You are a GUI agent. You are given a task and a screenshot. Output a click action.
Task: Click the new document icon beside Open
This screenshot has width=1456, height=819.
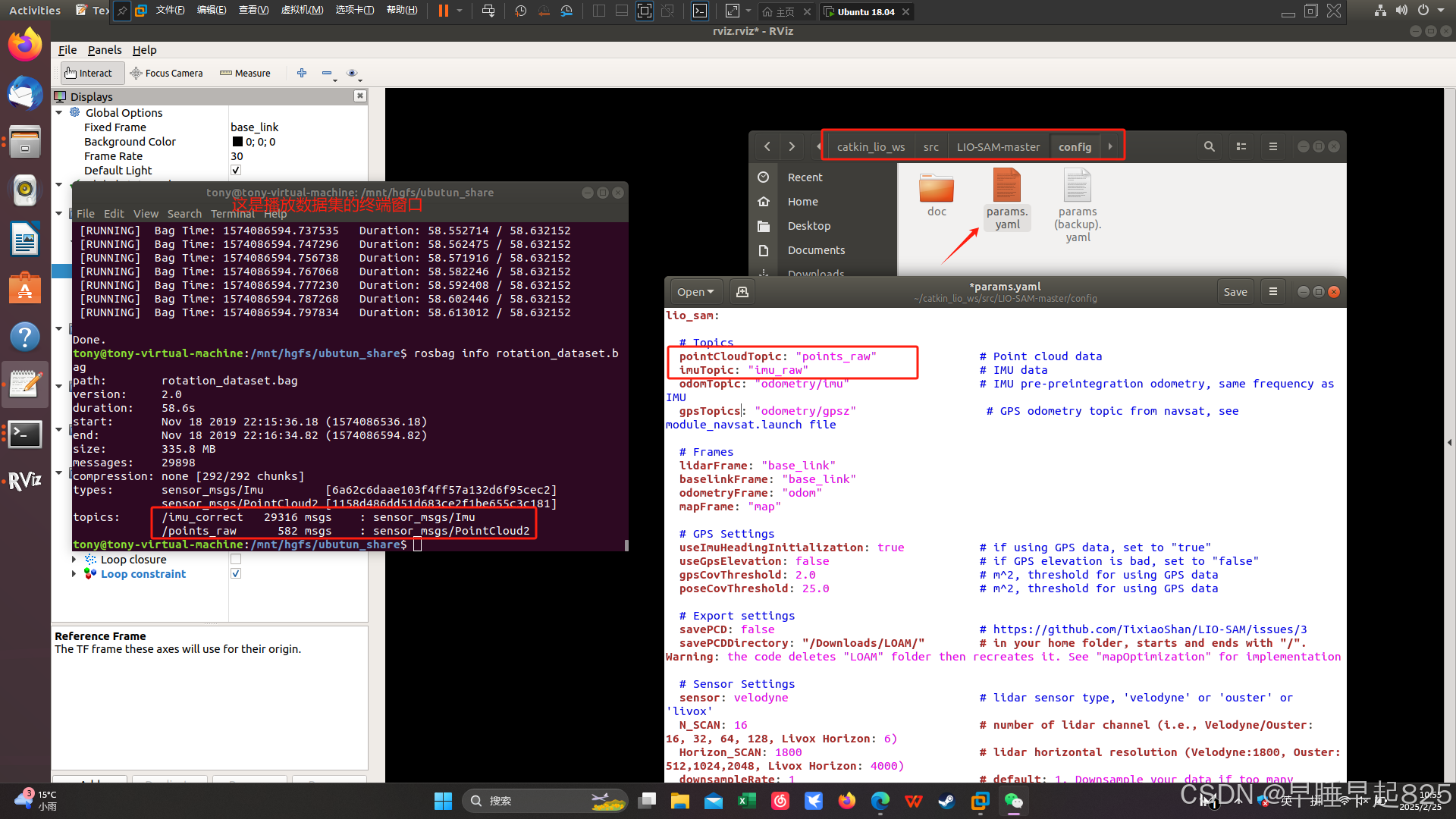(x=742, y=292)
